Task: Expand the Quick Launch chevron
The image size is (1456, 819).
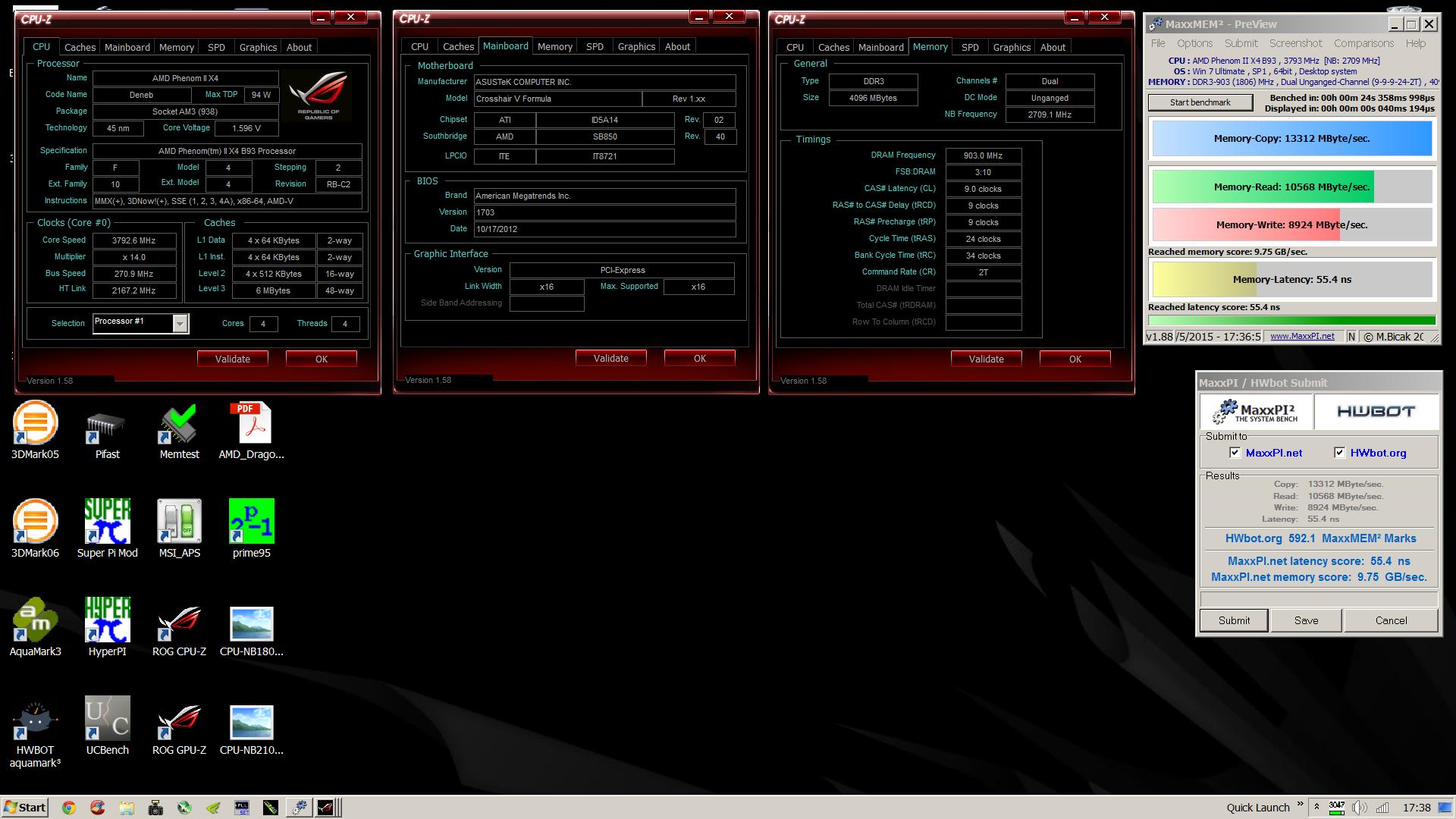Action: point(1300,805)
